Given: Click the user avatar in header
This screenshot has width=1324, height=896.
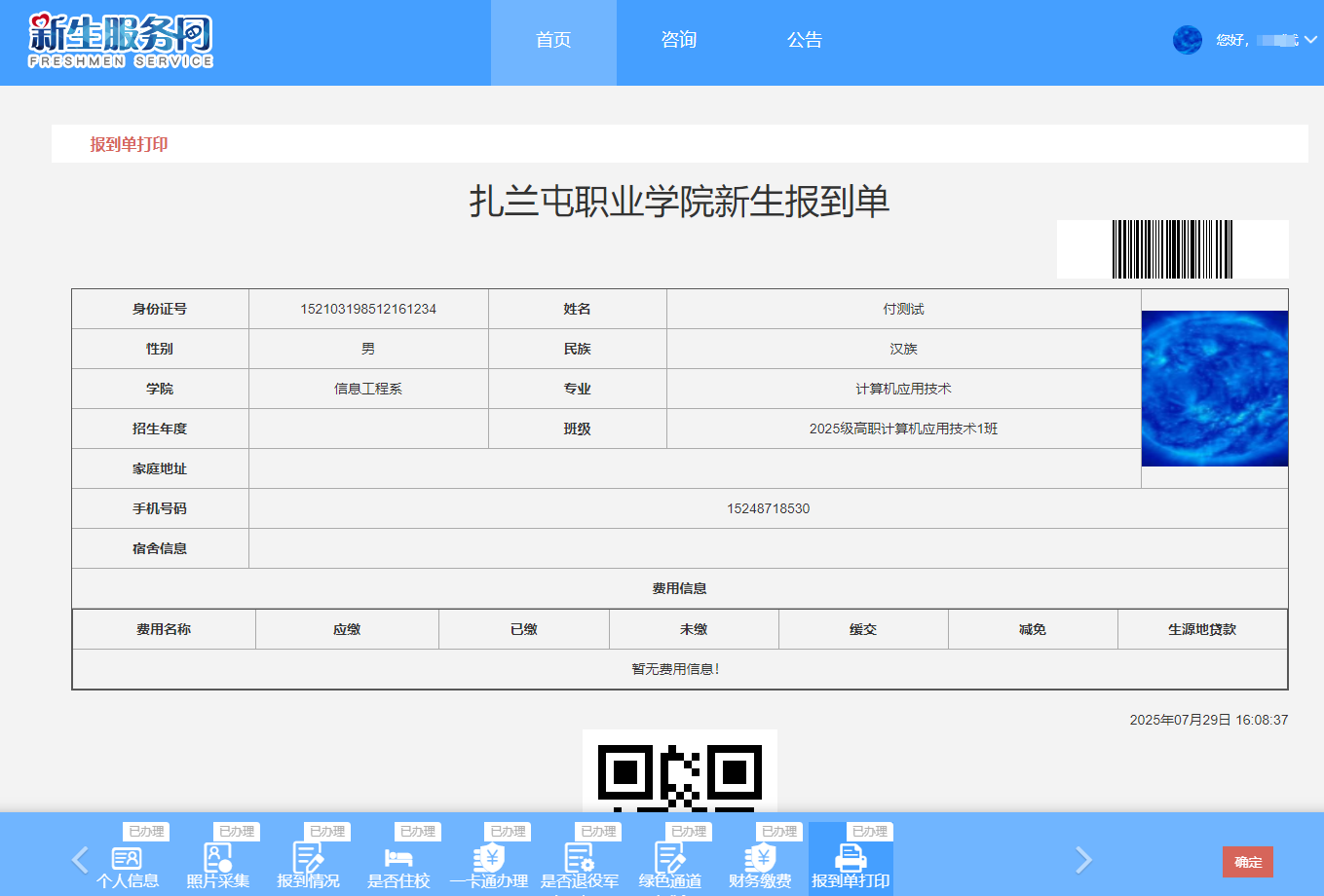Looking at the screenshot, I should [x=1188, y=40].
